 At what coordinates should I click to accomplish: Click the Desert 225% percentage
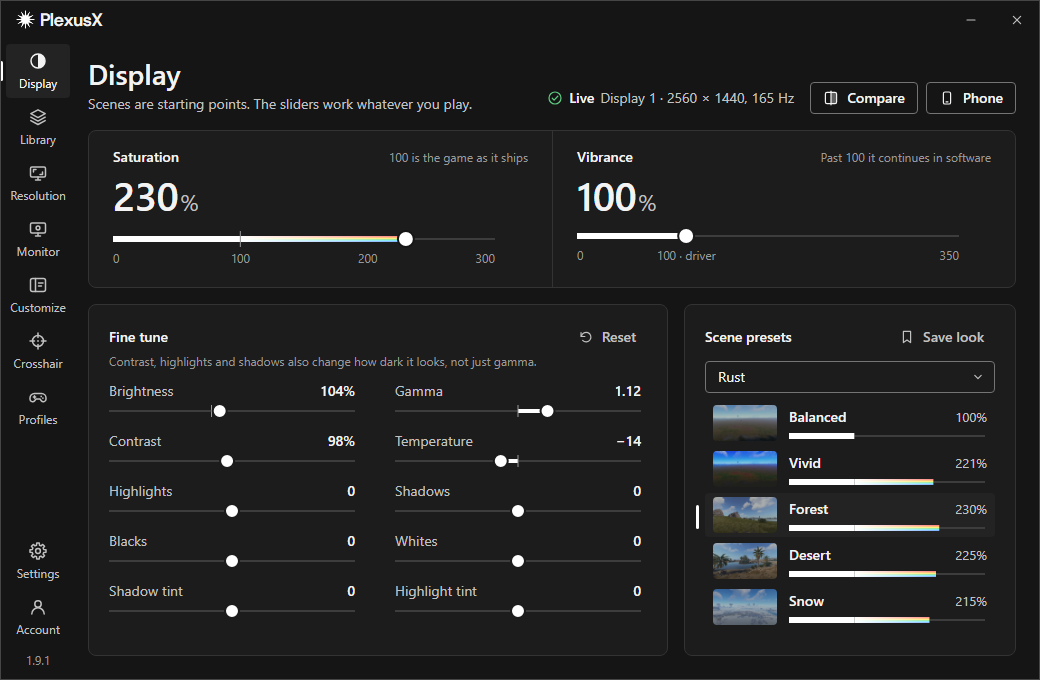[x=971, y=556]
